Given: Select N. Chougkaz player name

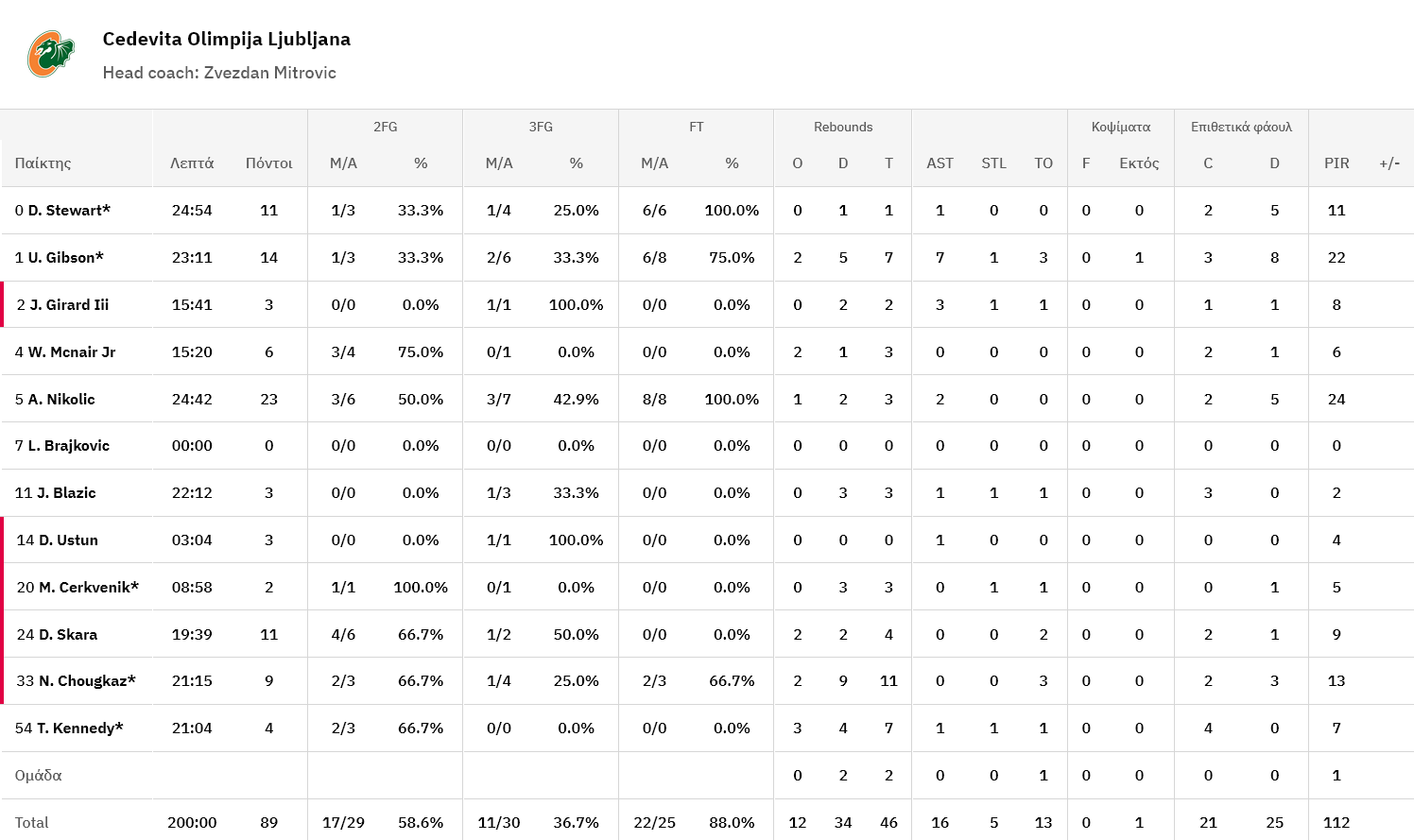Looking at the screenshot, I should (87, 681).
